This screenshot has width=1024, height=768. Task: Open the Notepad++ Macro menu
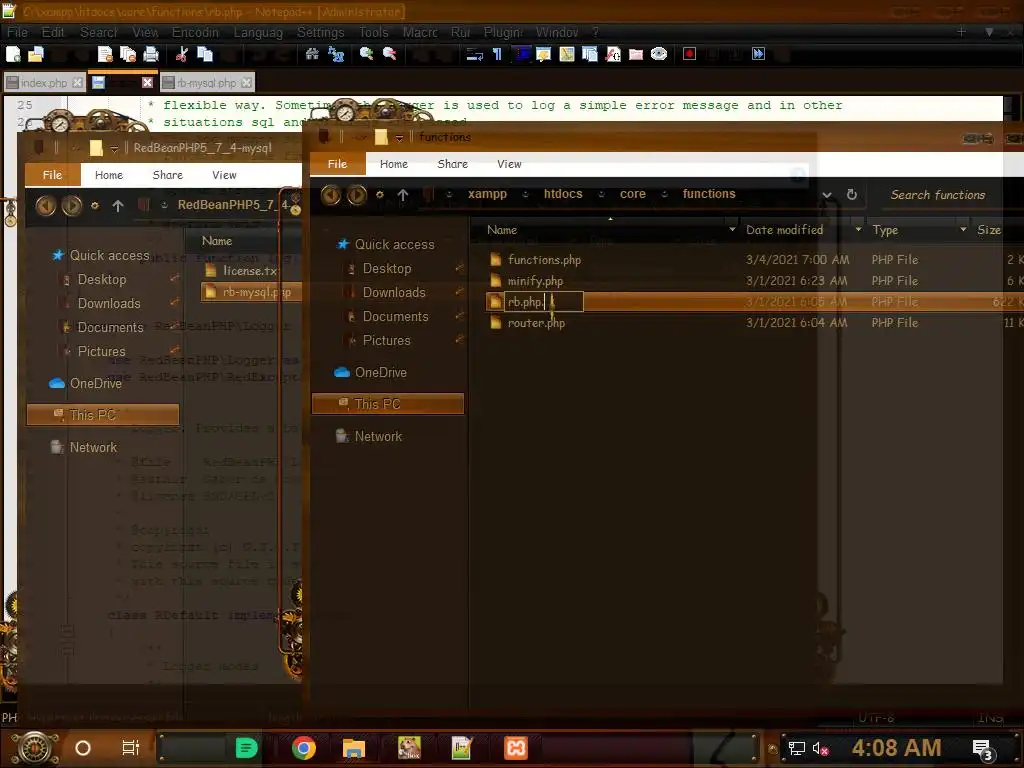420,32
